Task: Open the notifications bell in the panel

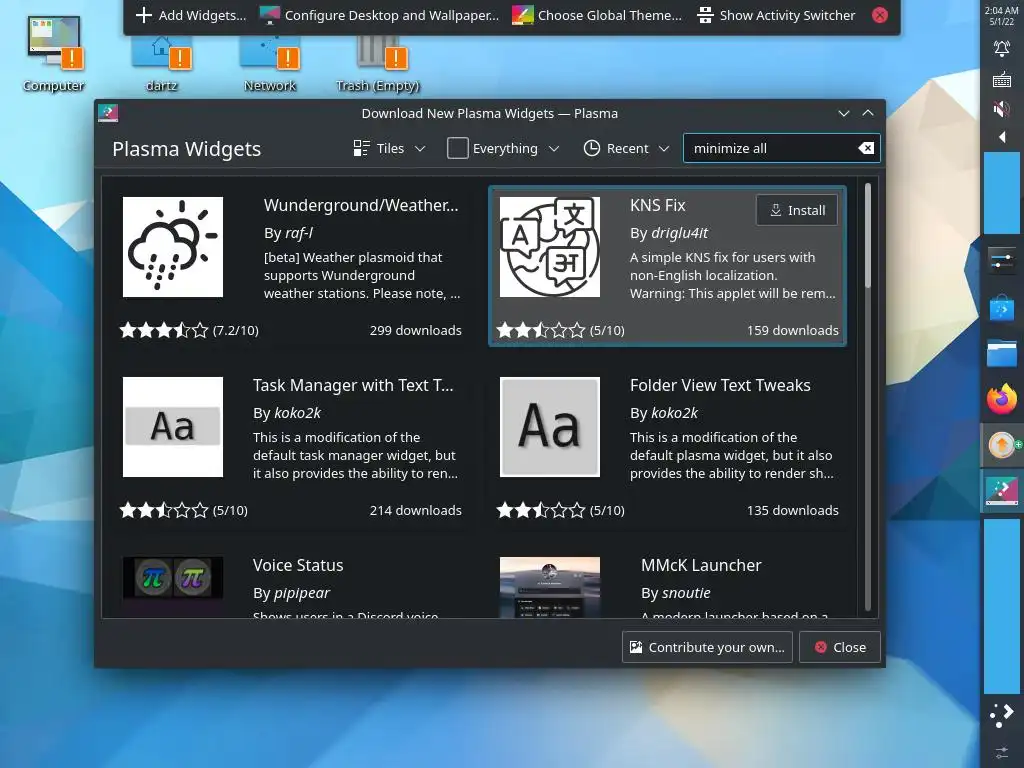Action: point(1002,48)
